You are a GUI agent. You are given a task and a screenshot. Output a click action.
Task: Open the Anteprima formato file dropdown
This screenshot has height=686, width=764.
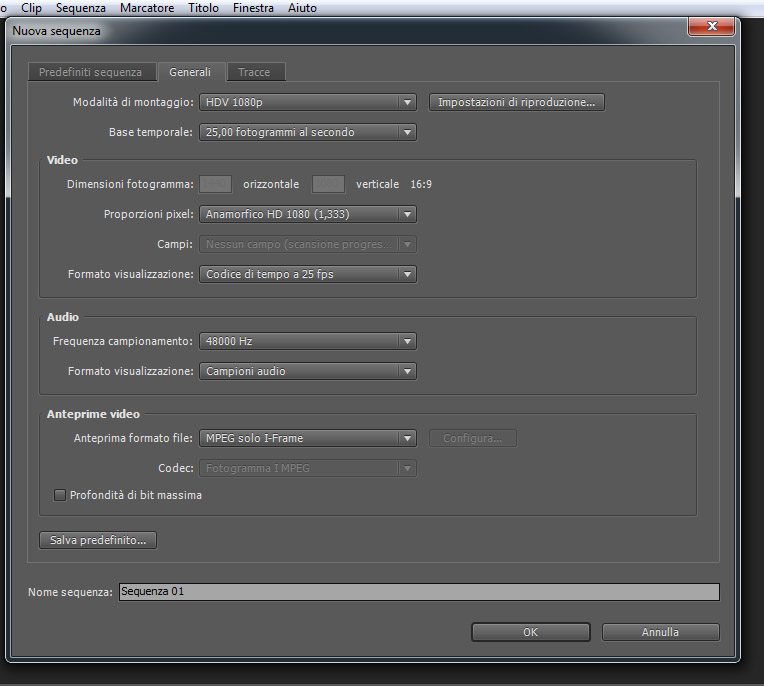coord(307,438)
